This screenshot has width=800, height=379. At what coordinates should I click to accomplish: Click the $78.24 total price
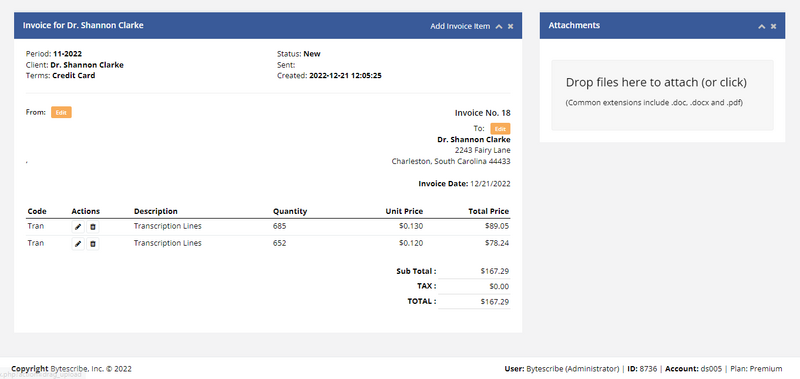coord(497,243)
